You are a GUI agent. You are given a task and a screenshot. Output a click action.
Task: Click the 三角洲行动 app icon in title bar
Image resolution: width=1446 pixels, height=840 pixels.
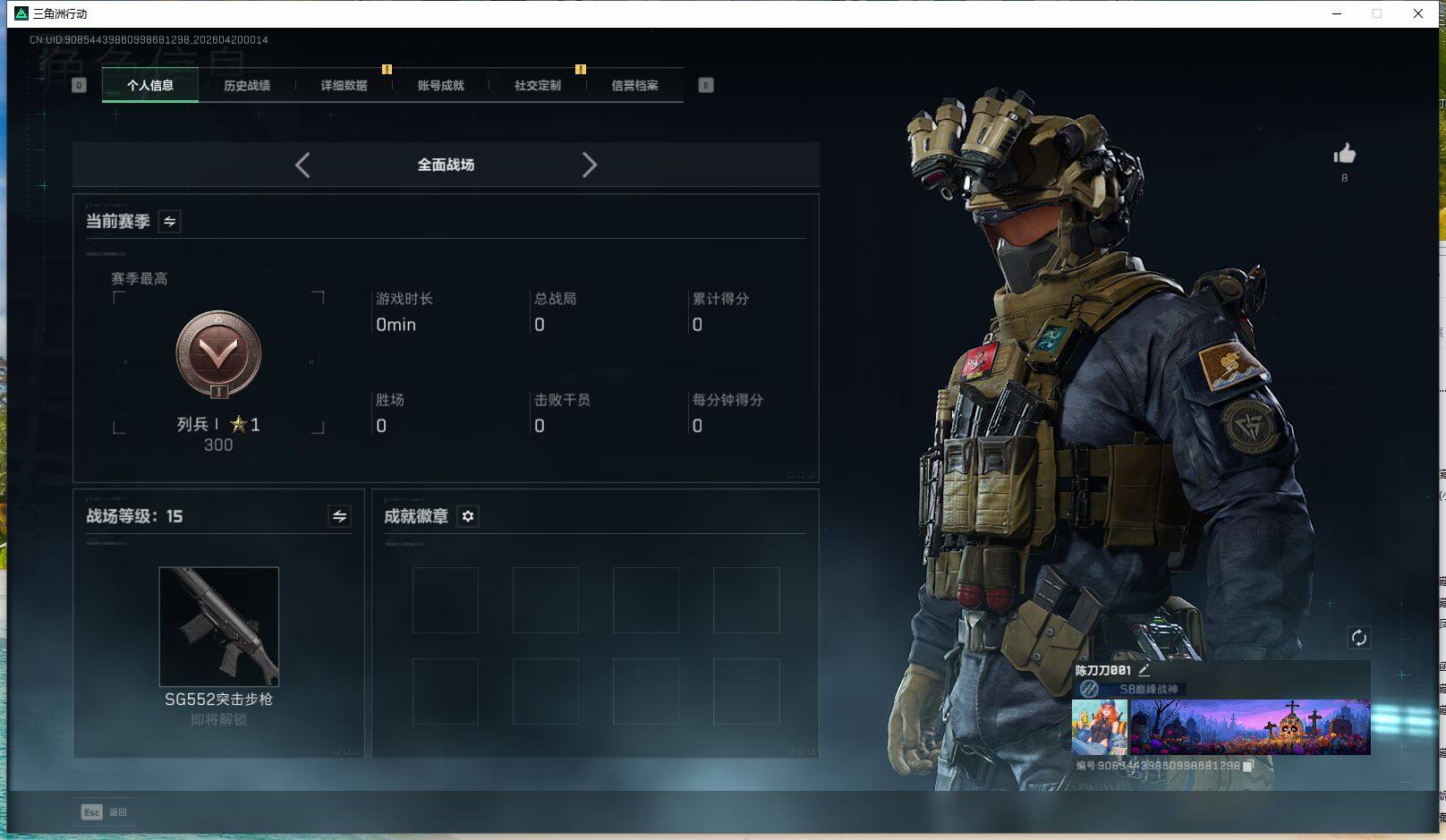pyautogui.click(x=21, y=13)
